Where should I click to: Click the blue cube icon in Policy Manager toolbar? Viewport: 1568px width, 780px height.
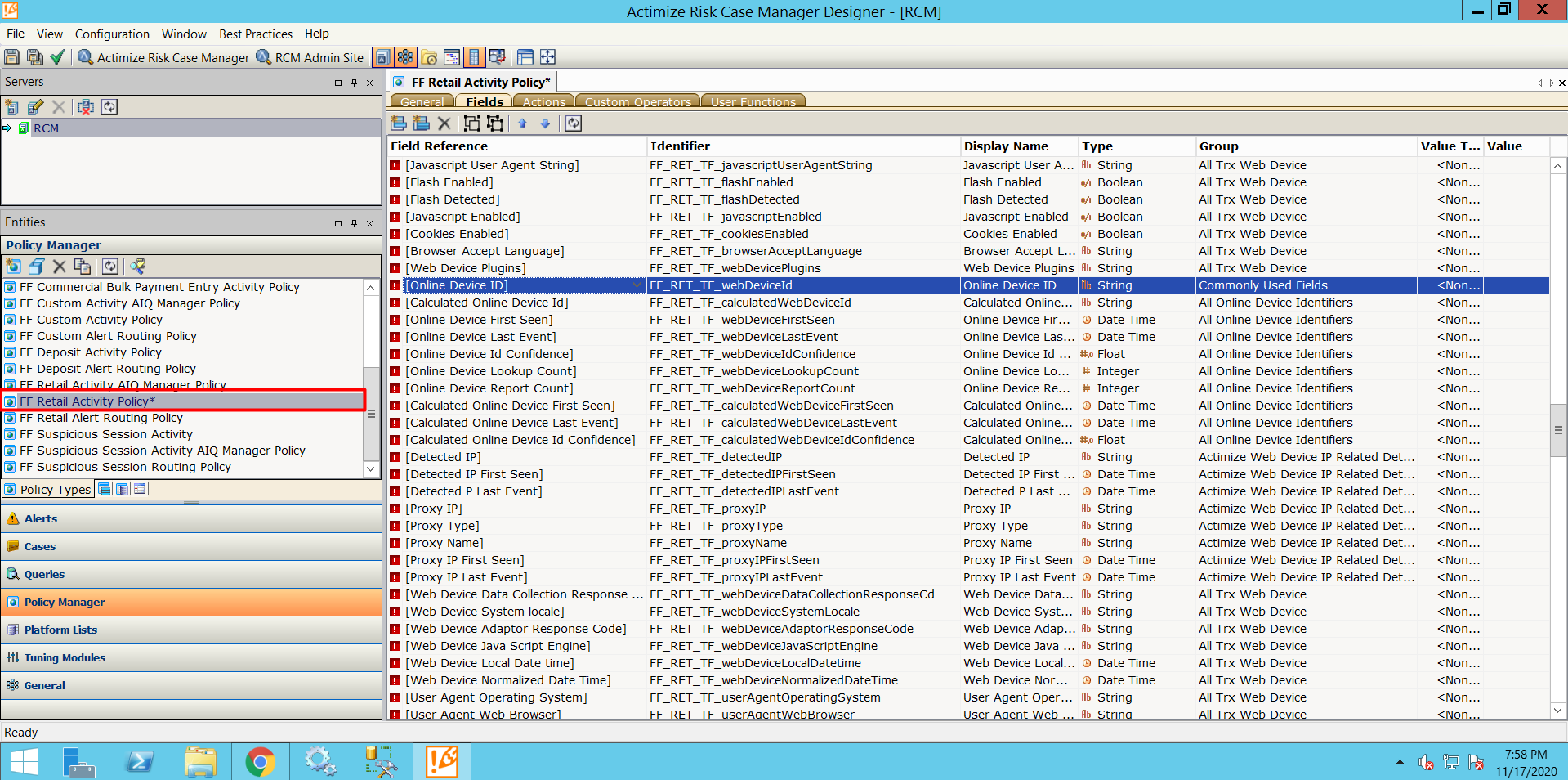click(36, 267)
